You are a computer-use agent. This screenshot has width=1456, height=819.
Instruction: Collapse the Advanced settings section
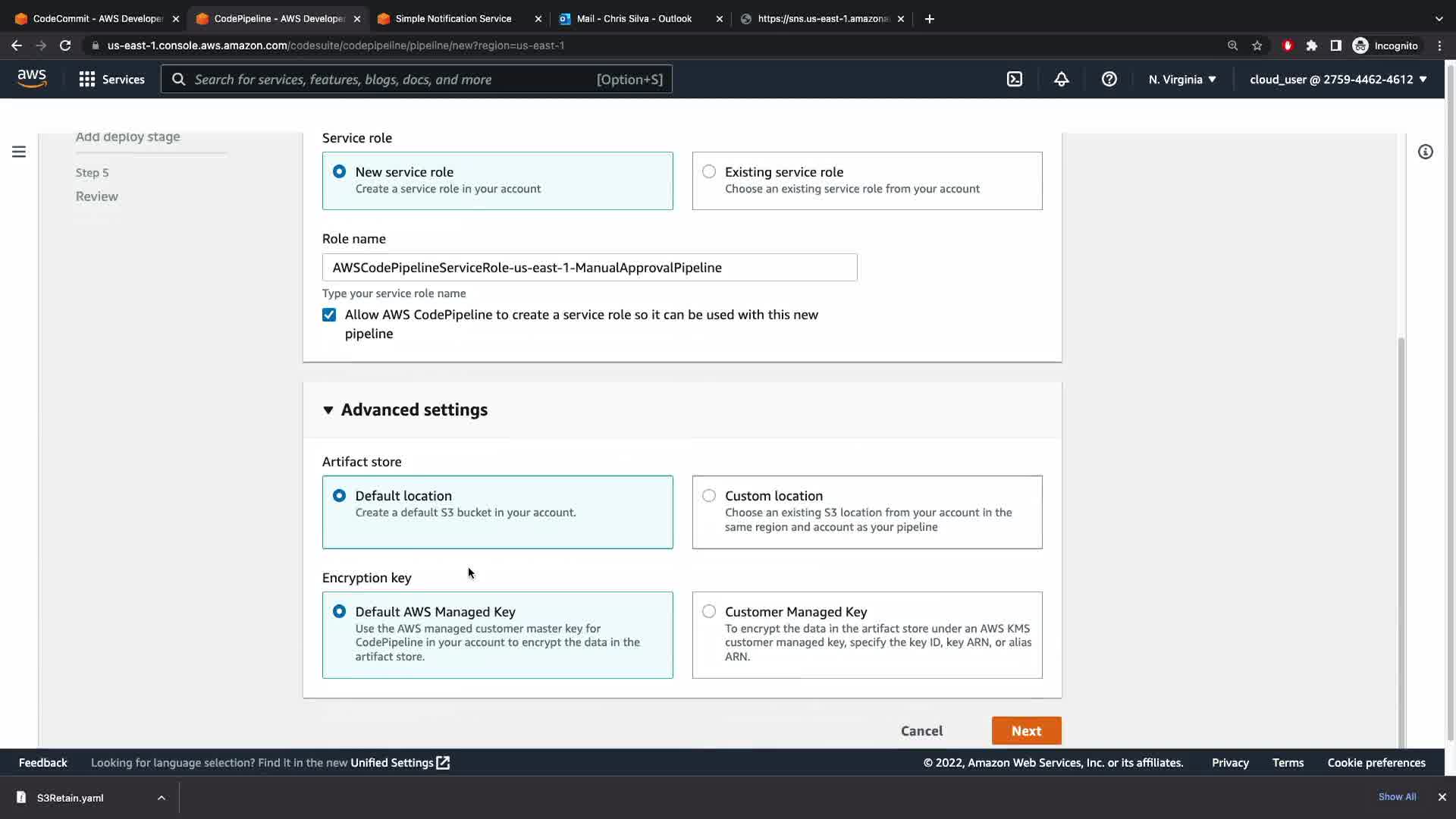(x=328, y=409)
